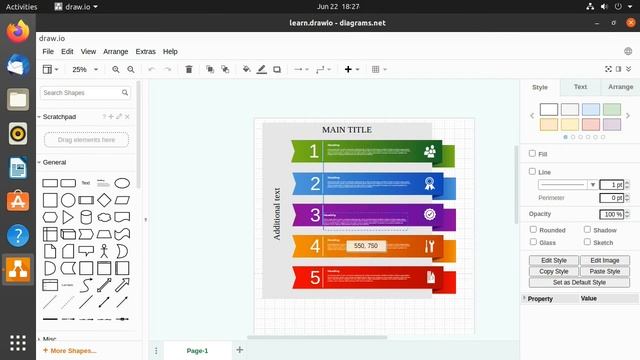Select the Actor stick figure shape

tap(104, 251)
